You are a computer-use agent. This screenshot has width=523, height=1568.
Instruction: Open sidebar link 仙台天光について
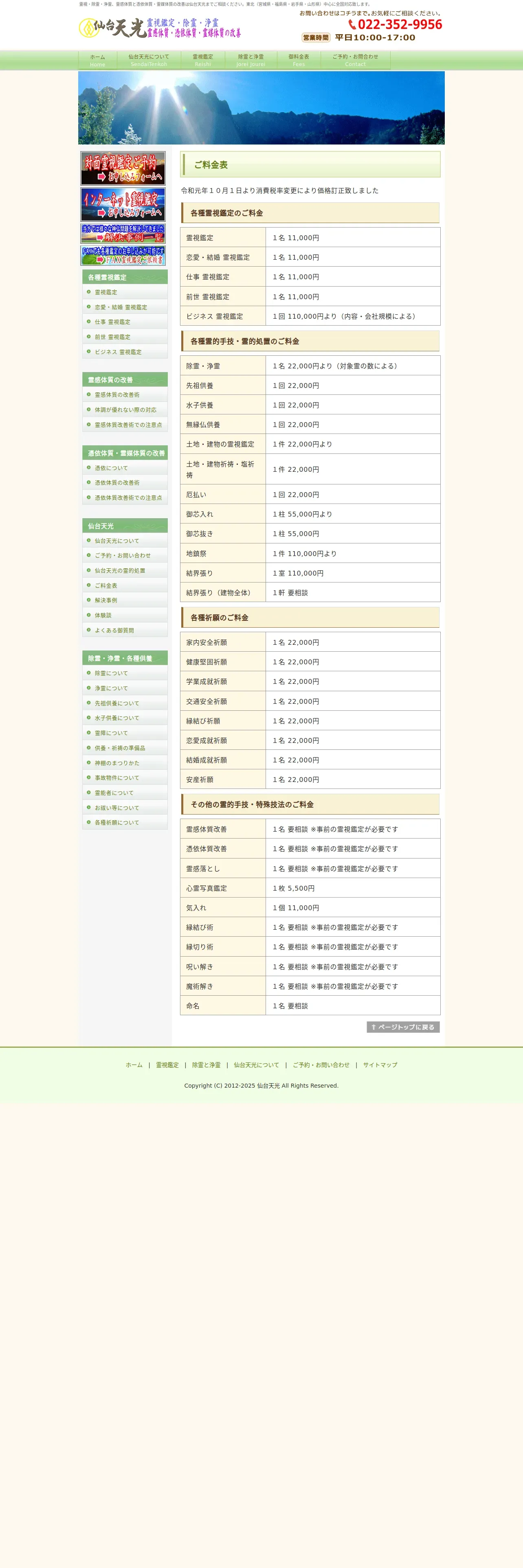point(125,541)
